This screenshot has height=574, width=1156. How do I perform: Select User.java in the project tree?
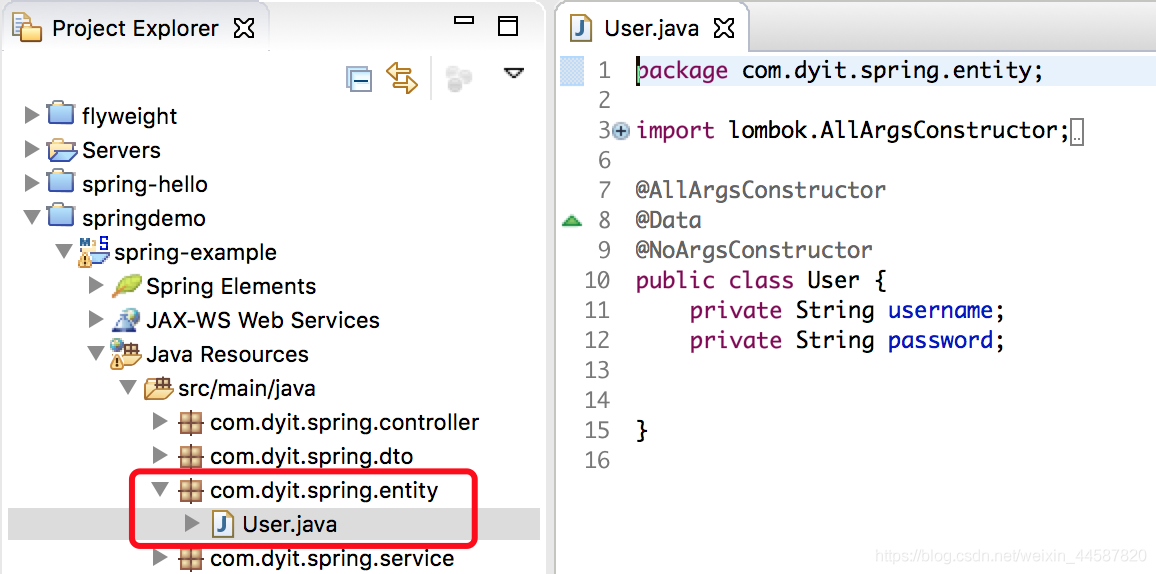coord(290,525)
